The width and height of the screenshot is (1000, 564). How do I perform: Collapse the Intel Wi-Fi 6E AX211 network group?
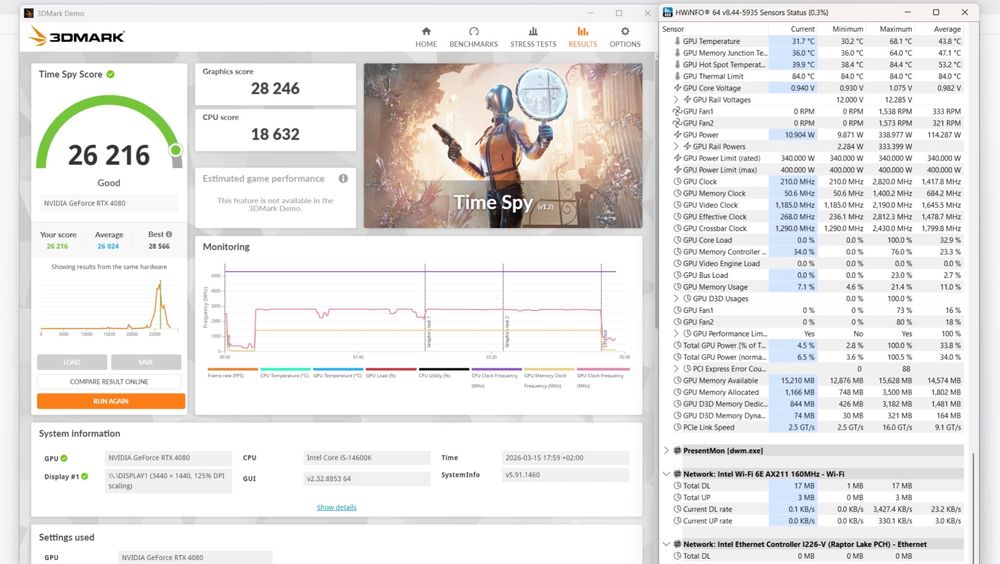[666, 474]
